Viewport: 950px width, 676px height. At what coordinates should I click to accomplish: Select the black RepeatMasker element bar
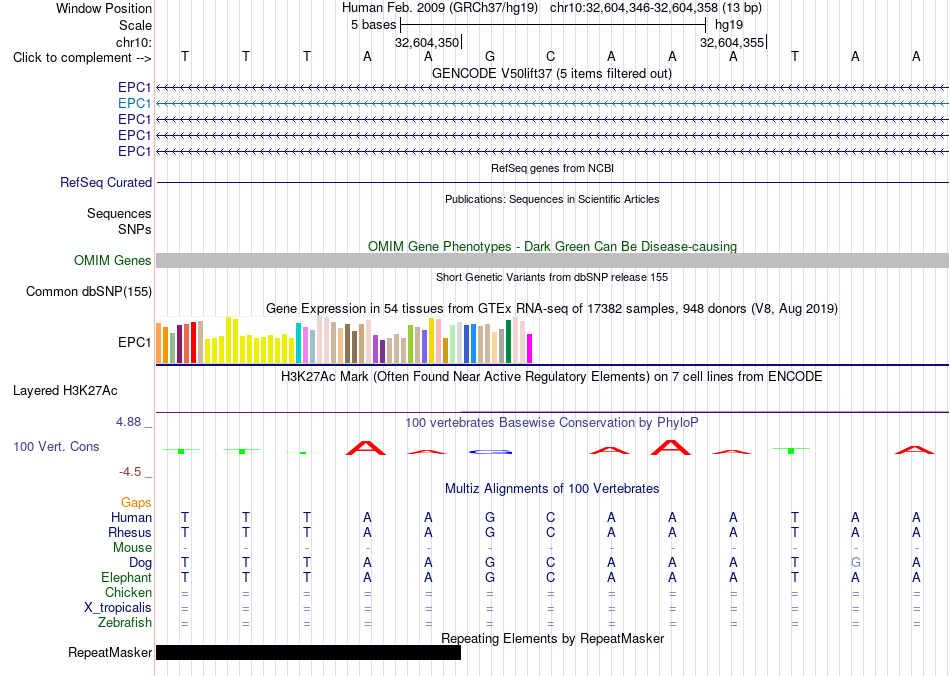click(308, 652)
